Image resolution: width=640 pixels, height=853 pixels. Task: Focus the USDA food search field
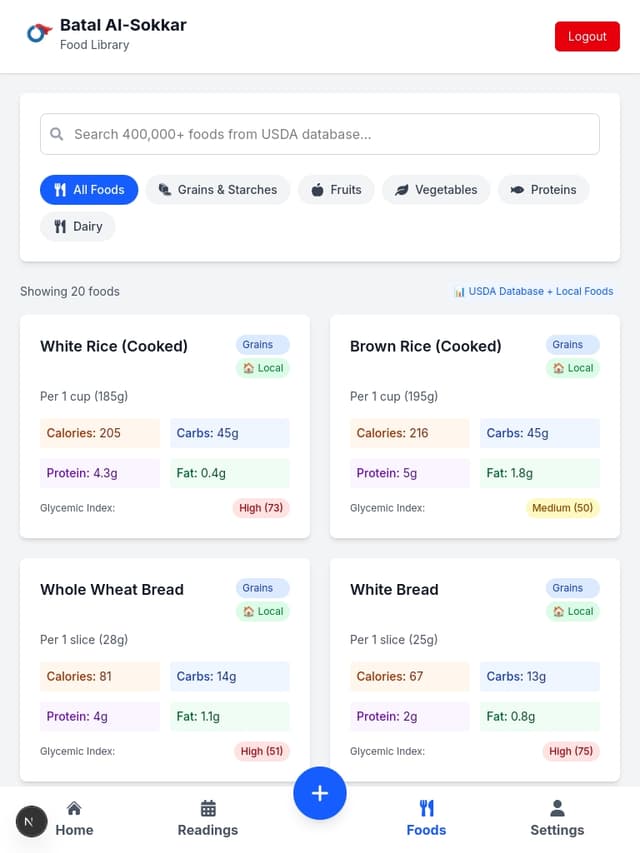tap(320, 134)
